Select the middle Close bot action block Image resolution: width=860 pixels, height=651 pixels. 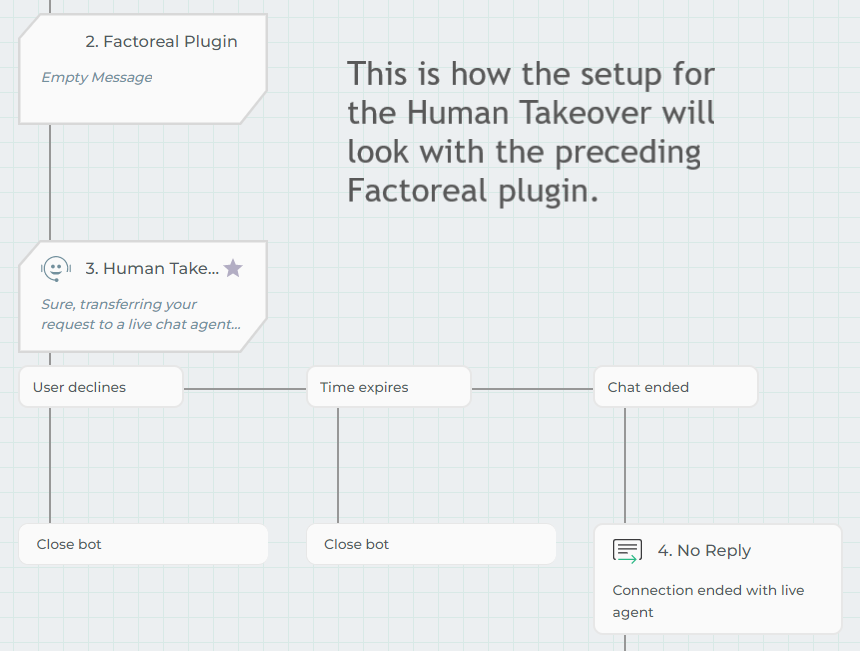point(431,544)
